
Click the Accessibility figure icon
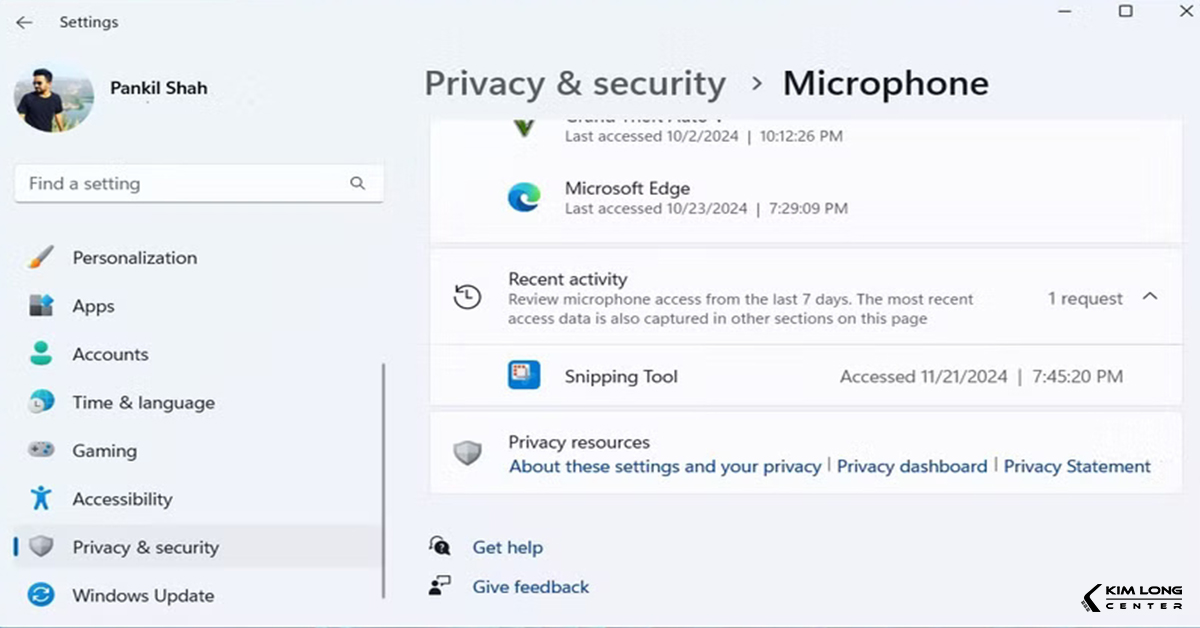click(x=41, y=499)
